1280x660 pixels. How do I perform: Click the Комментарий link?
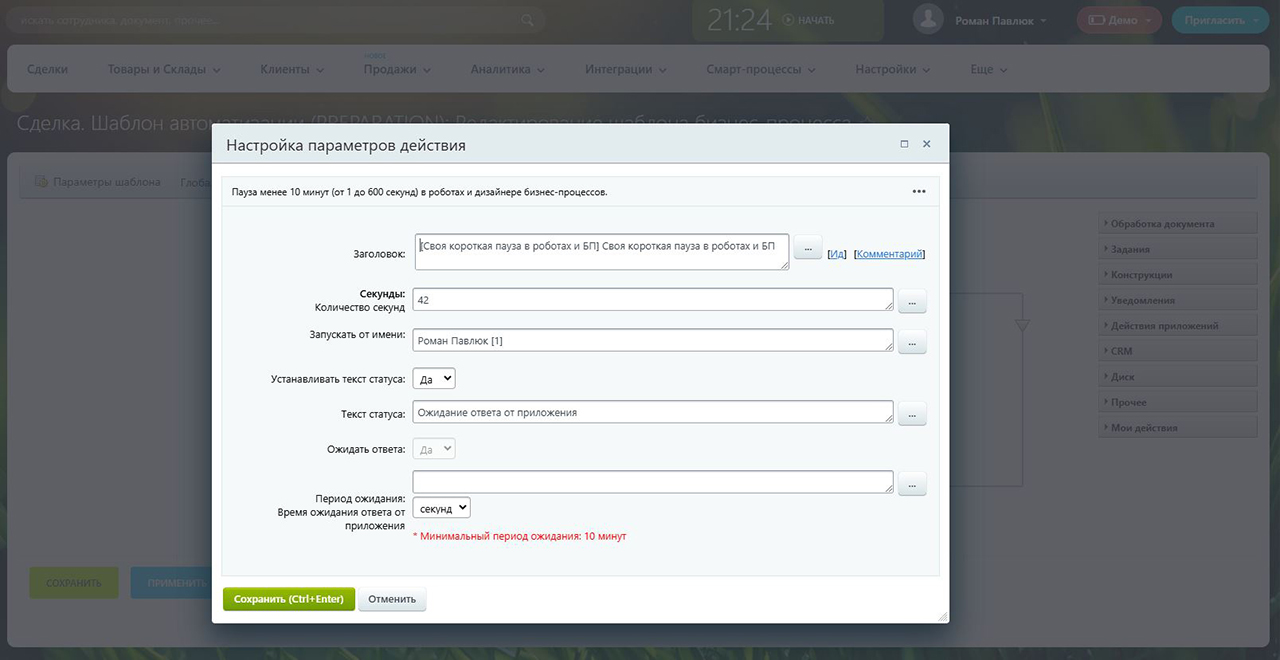(x=889, y=254)
